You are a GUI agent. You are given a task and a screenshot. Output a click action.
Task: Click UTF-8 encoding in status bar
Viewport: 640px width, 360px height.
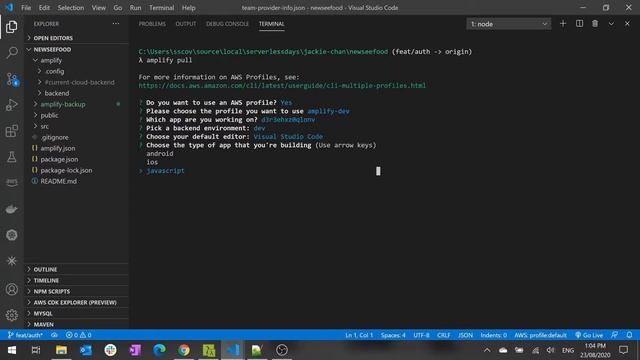tap(421, 335)
